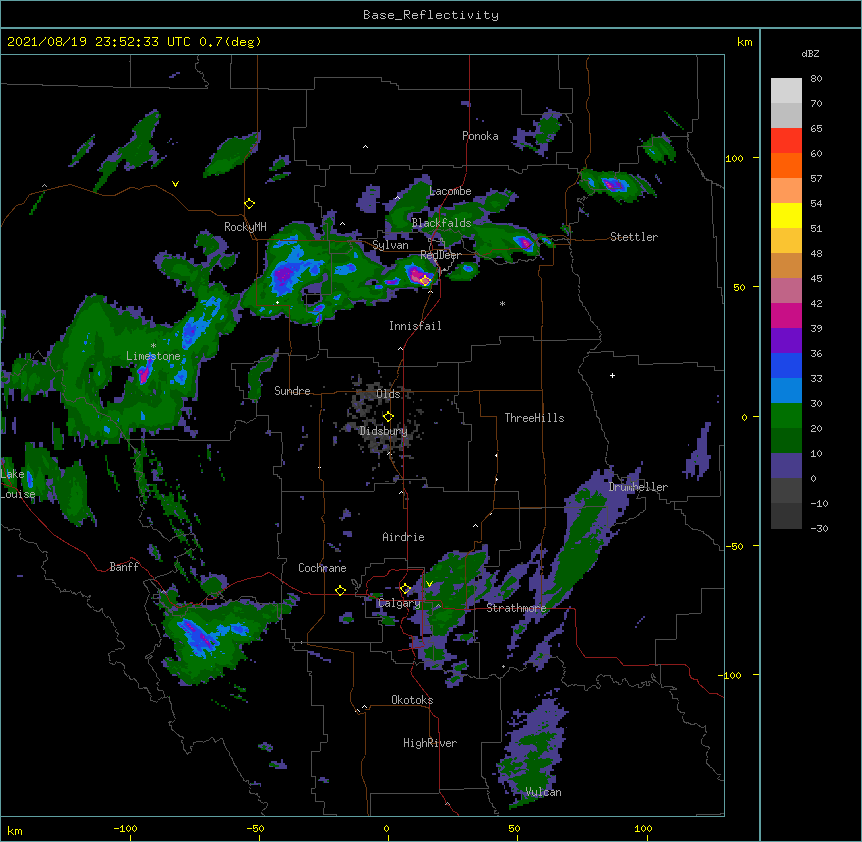Click the yellow diamond marker below Cochrane
Screen dimensions: 862x842
tap(340, 590)
